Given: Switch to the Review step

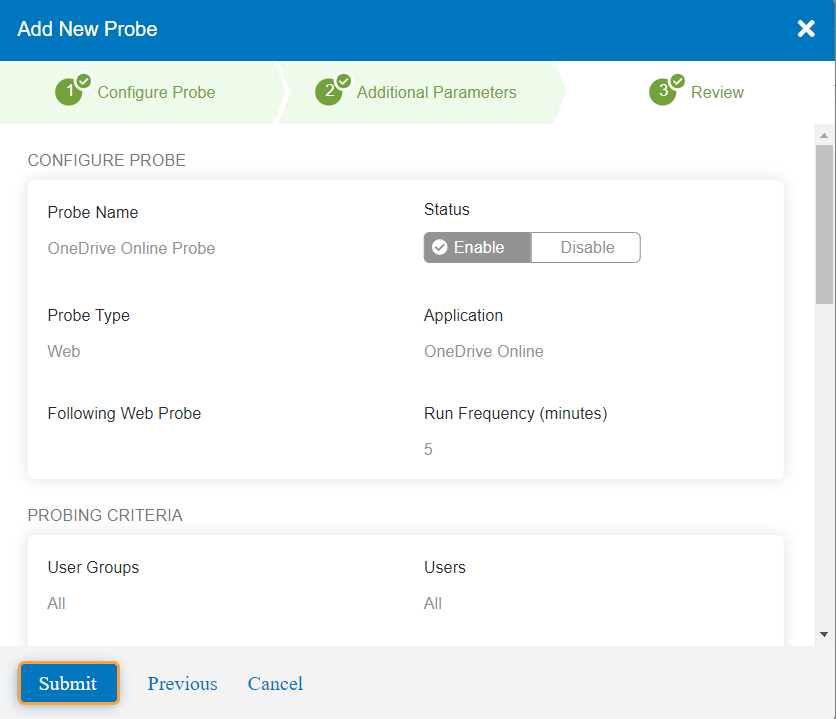Looking at the screenshot, I should pos(719,92).
